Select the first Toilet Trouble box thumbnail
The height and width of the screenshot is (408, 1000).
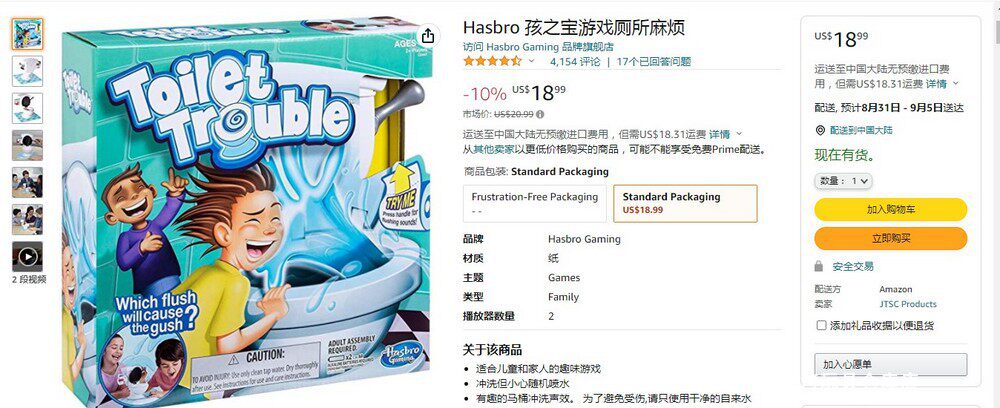point(27,34)
